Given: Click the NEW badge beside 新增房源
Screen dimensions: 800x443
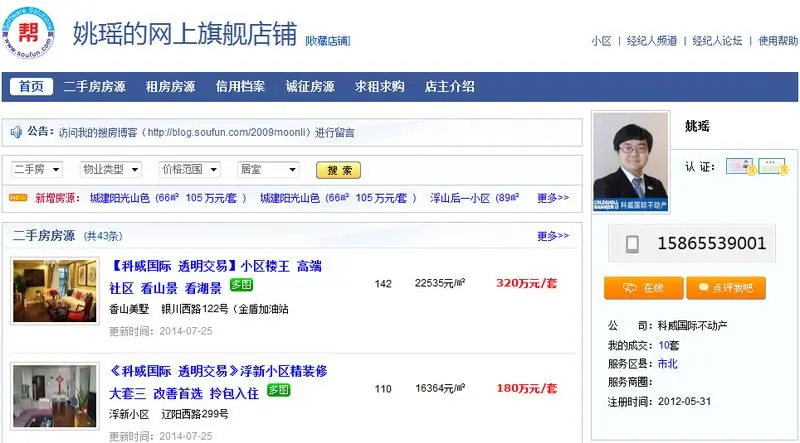Looking at the screenshot, I should click(x=18, y=198).
